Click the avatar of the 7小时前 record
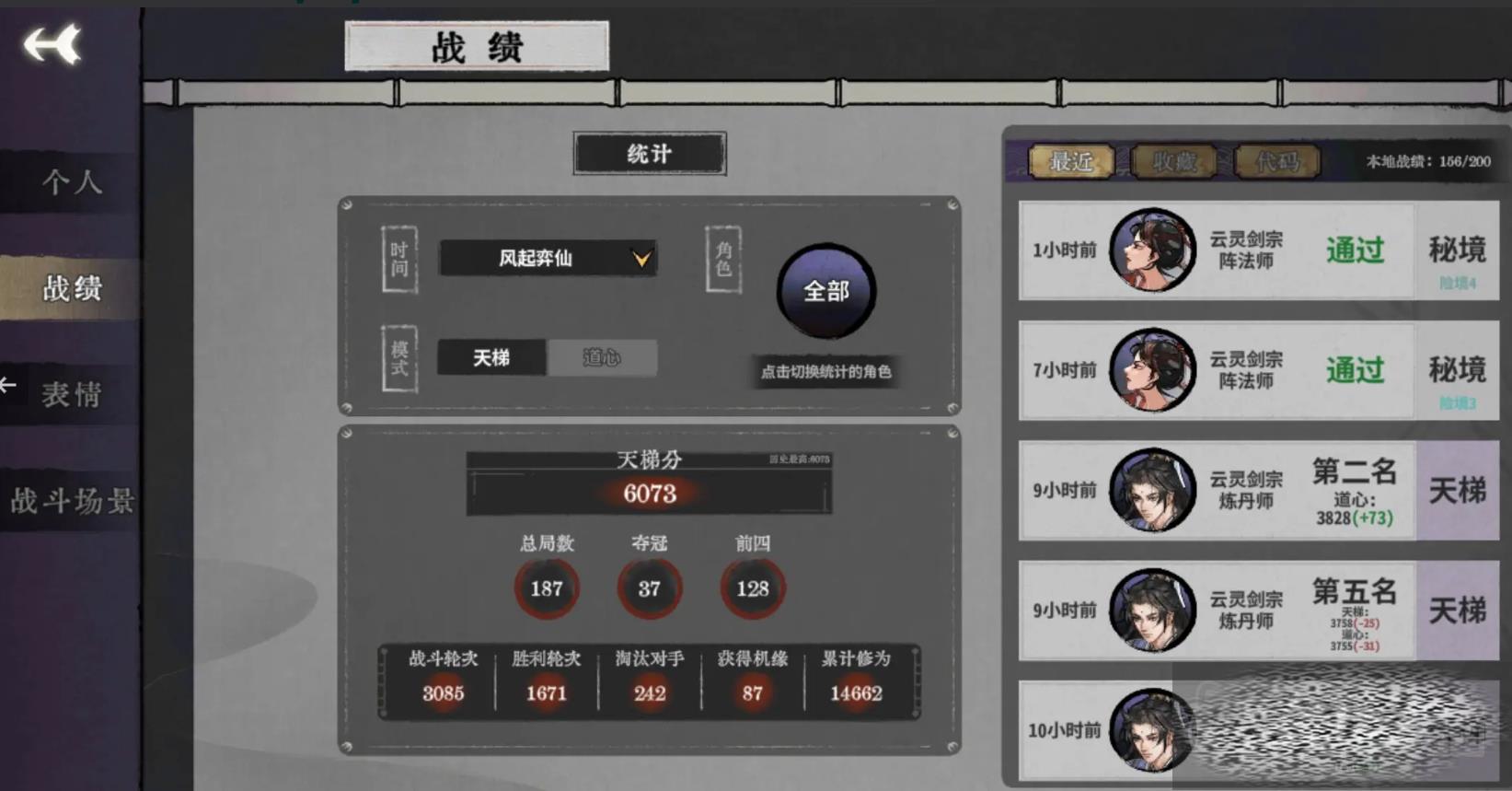The image size is (1512, 791). (1152, 370)
